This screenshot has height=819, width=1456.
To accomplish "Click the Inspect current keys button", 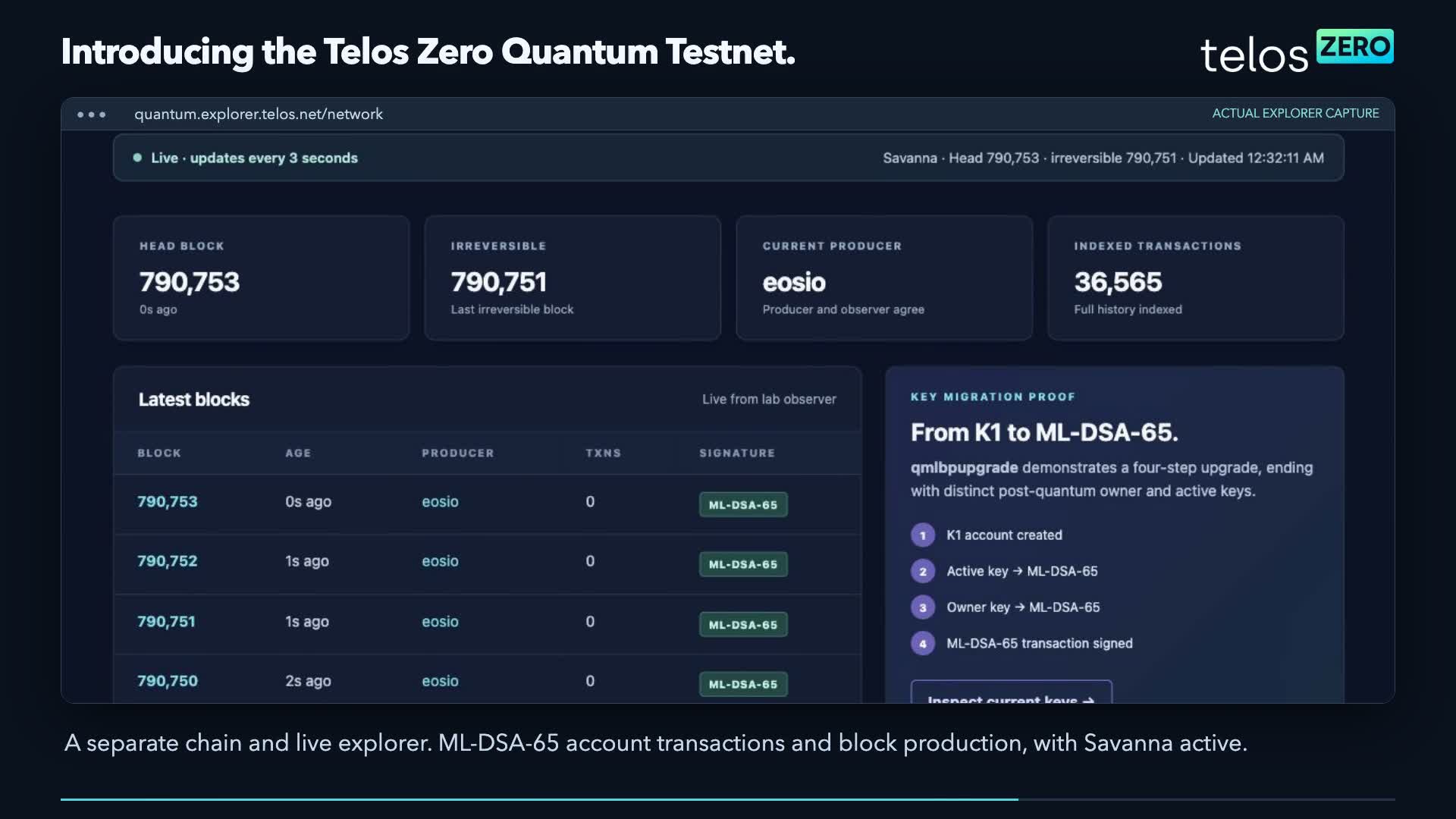I will pos(1011,693).
